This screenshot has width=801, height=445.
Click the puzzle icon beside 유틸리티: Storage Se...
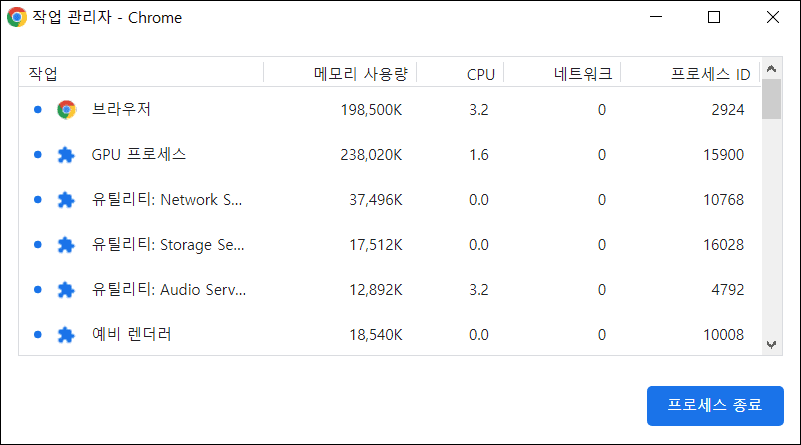click(x=66, y=245)
